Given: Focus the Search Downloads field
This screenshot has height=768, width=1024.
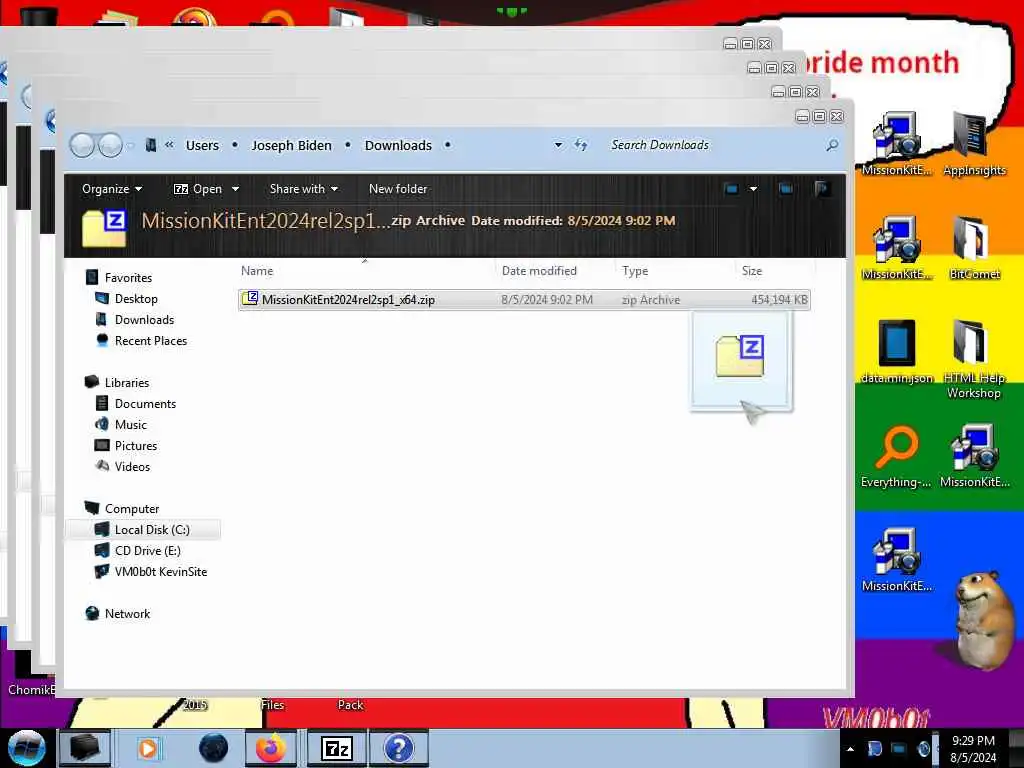Looking at the screenshot, I should (715, 145).
